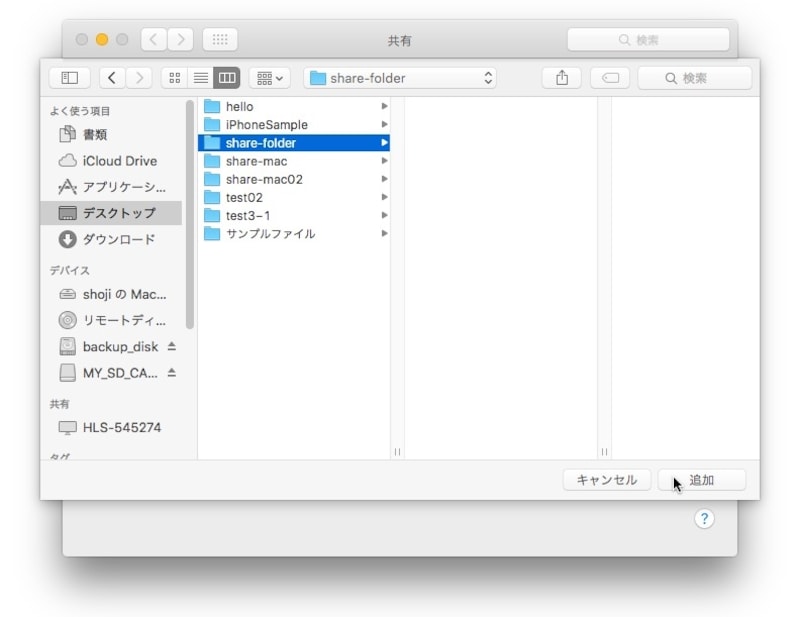Select column view mode
The width and height of the screenshot is (800, 617).
(227, 78)
